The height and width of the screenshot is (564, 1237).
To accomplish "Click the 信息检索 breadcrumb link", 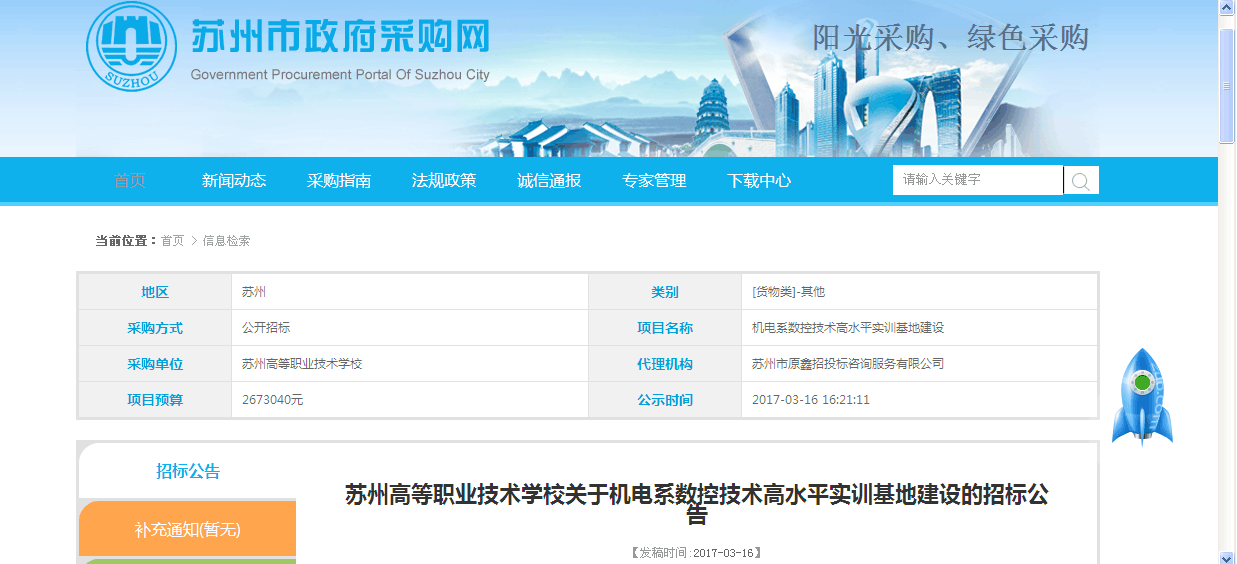I will pos(227,241).
